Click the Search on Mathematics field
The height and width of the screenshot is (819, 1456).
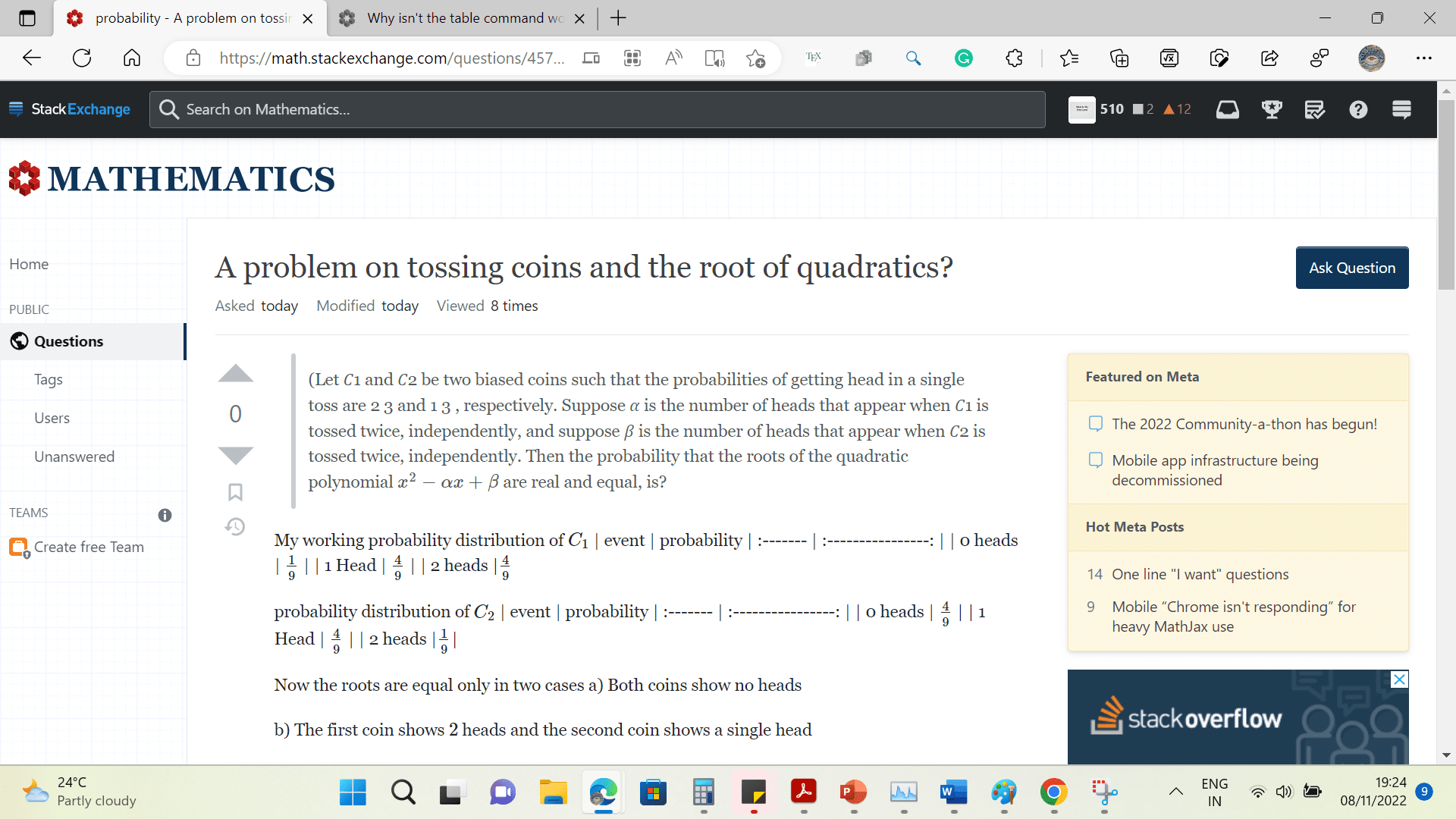pos(598,110)
